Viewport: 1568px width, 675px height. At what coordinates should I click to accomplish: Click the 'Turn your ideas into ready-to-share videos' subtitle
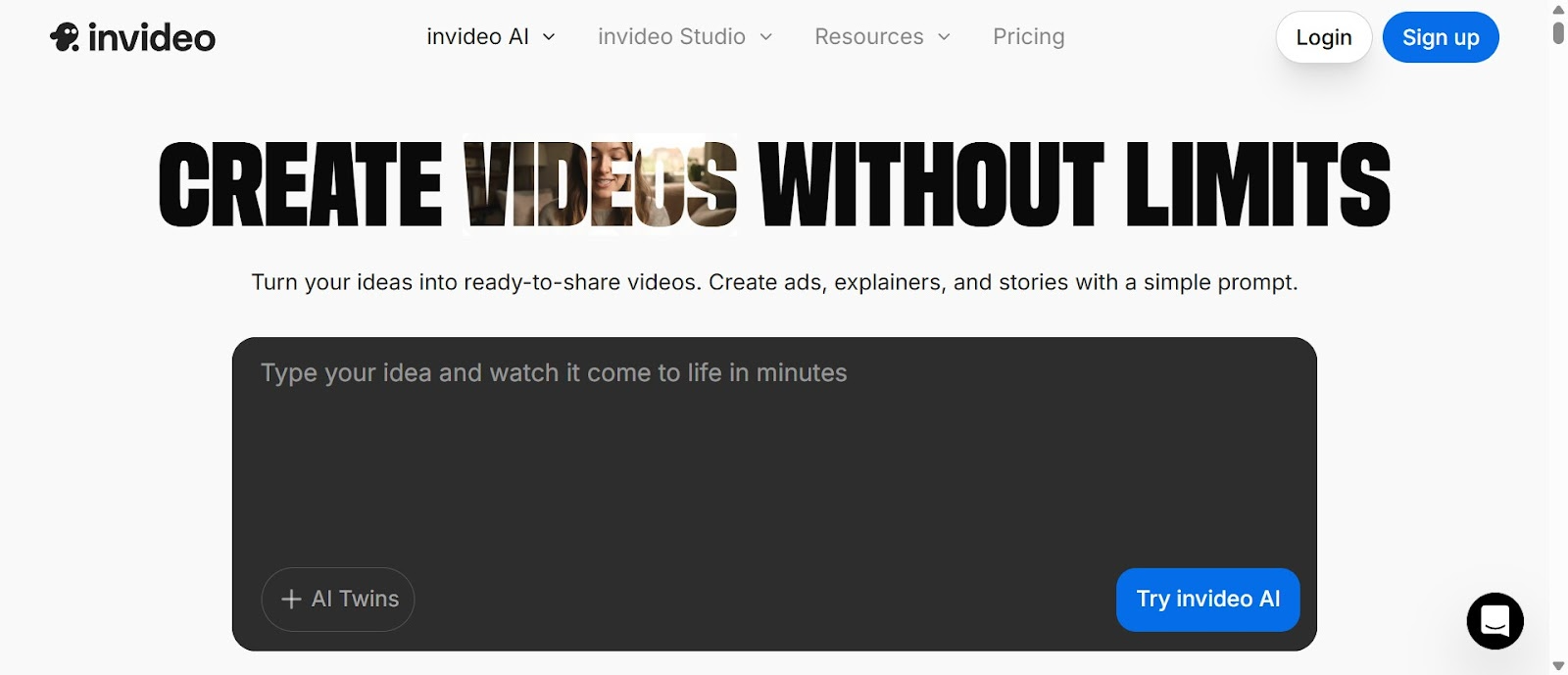[x=774, y=282]
